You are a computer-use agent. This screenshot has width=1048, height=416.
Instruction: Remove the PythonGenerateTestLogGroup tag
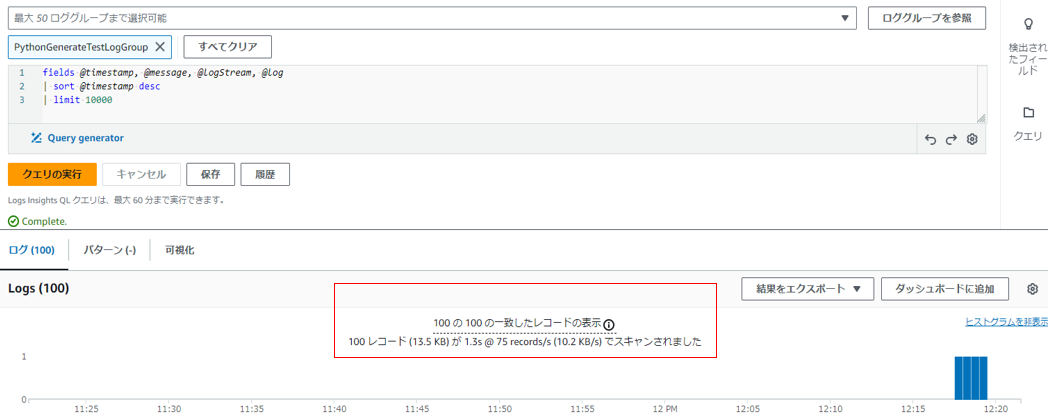click(x=160, y=47)
